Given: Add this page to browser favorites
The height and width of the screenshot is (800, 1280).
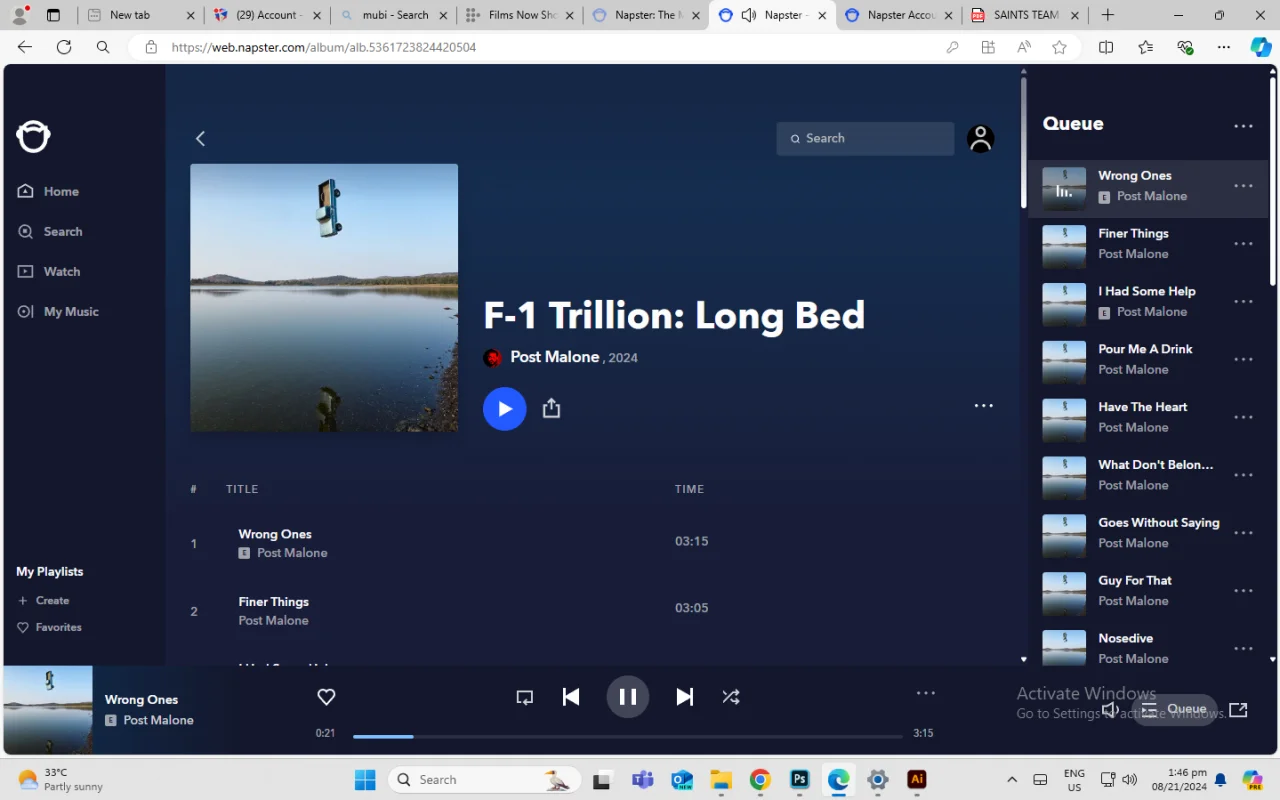Looking at the screenshot, I should tap(1060, 47).
